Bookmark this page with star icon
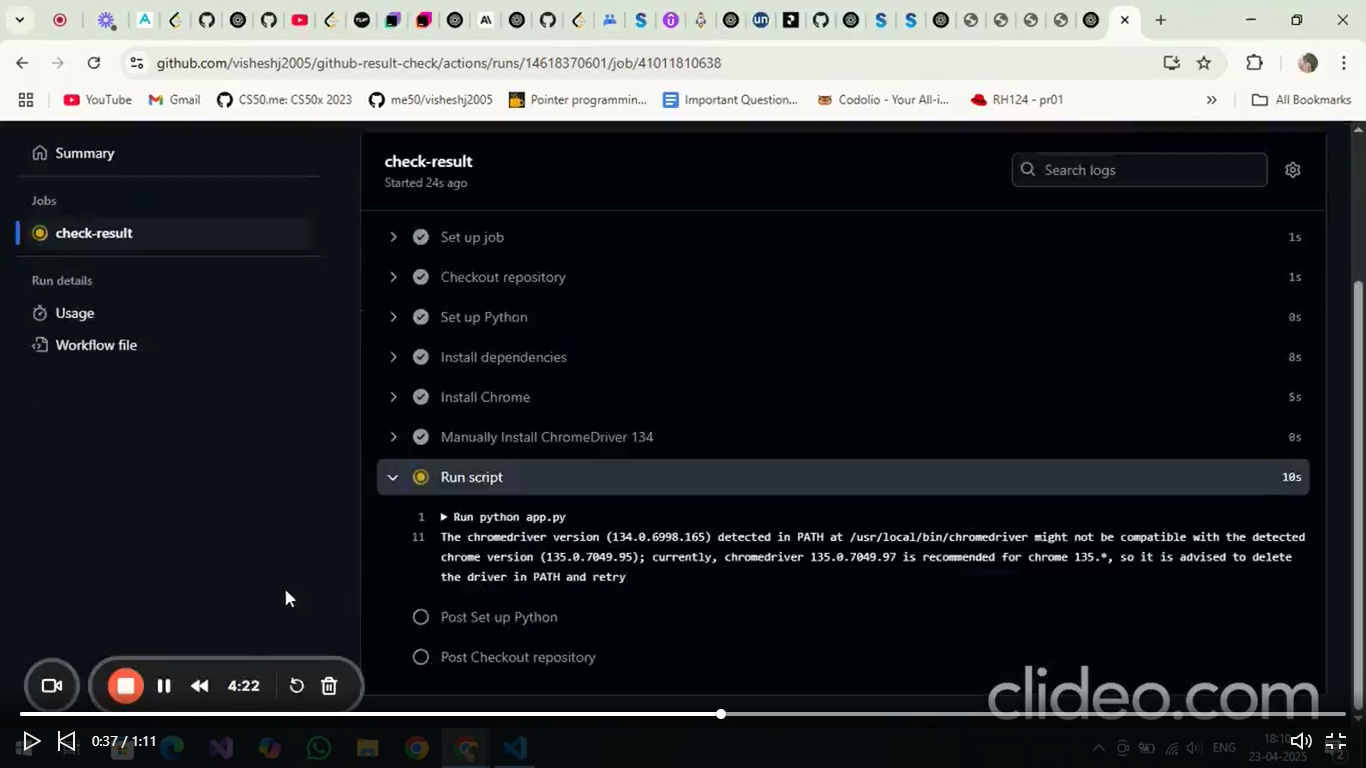 1204,63
